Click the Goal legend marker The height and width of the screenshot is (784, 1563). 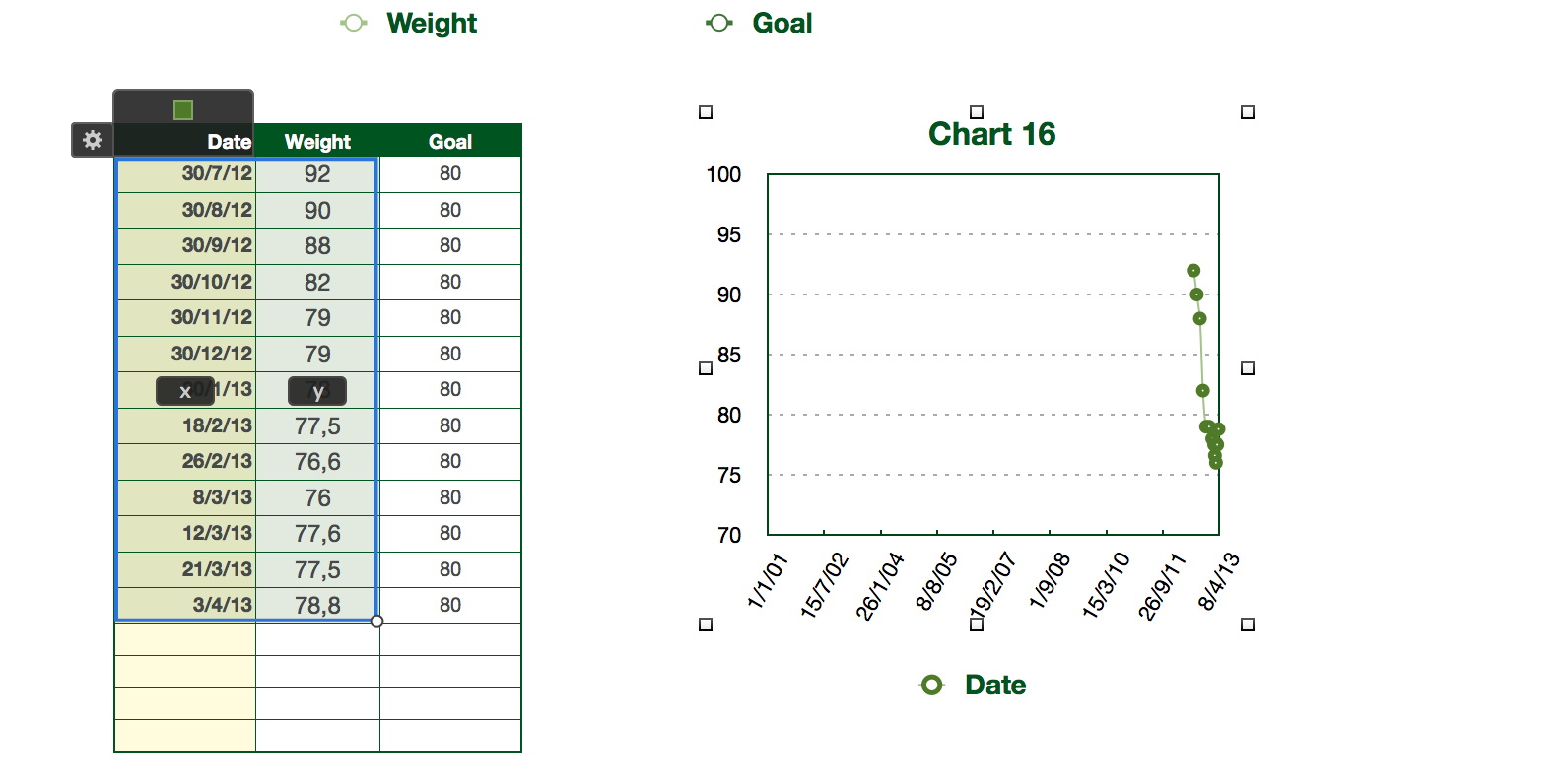719,23
